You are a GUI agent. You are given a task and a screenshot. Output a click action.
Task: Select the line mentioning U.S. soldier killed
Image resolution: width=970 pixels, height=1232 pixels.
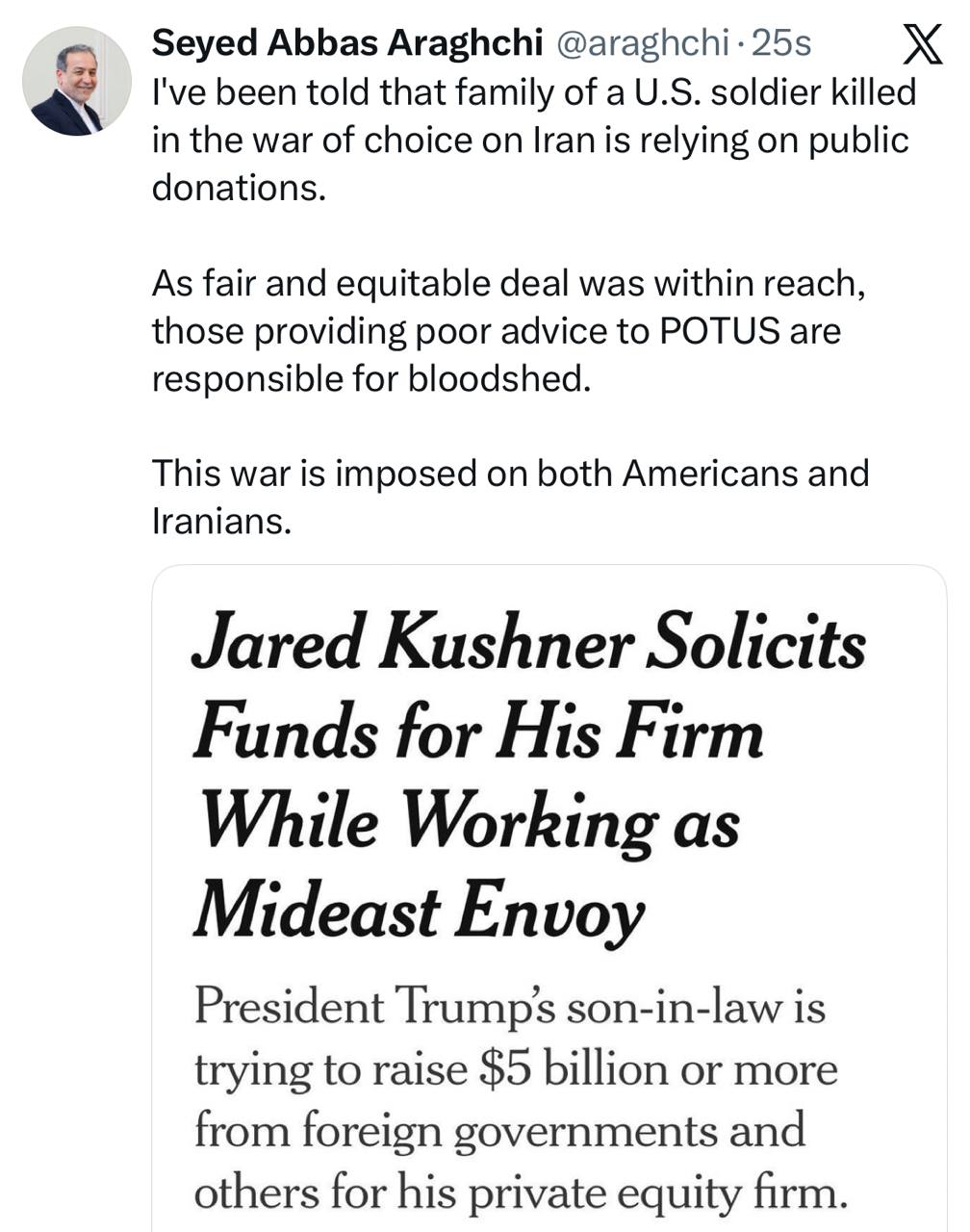click(534, 92)
